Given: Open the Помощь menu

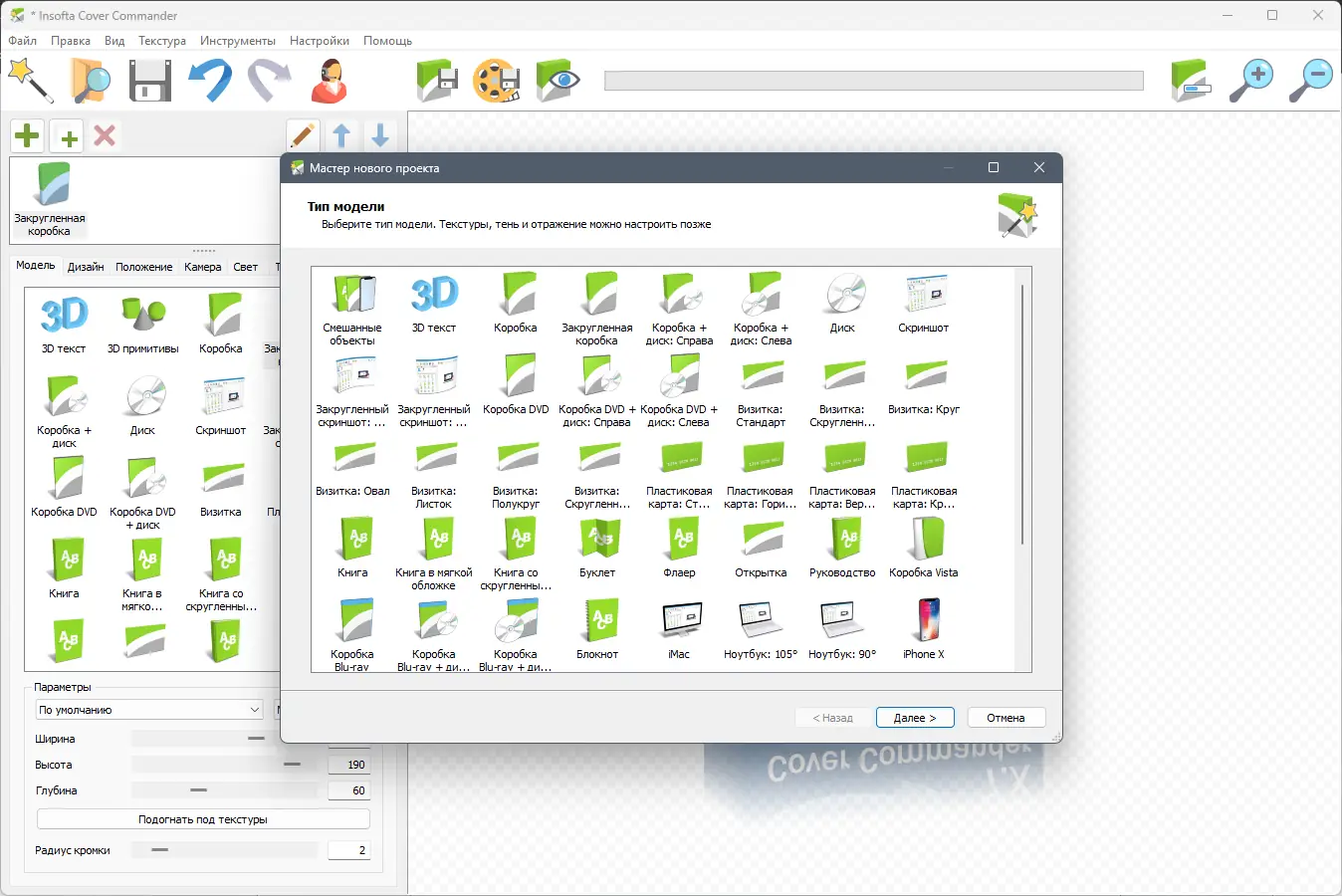Looking at the screenshot, I should 388,41.
